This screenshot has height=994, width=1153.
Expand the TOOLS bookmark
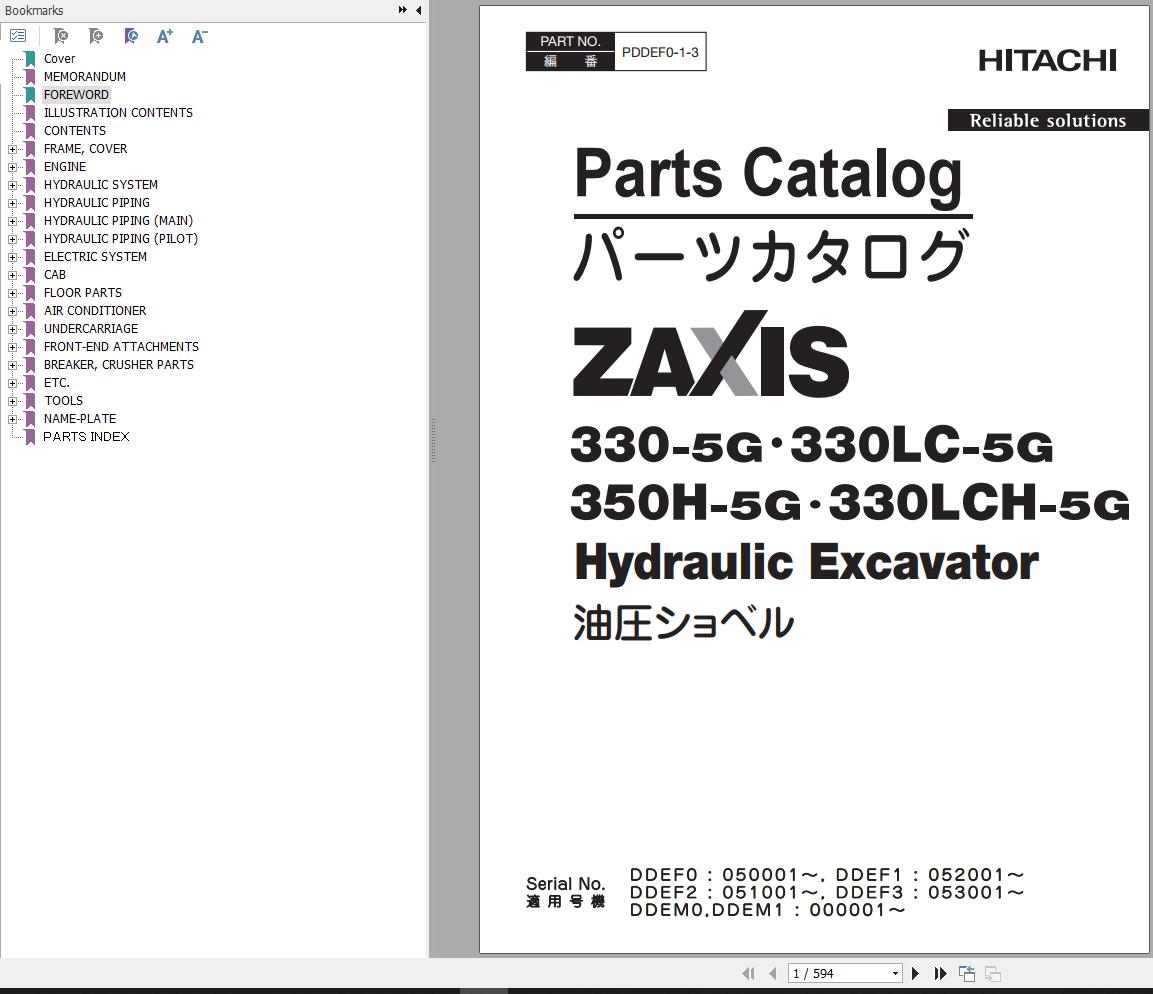point(12,401)
